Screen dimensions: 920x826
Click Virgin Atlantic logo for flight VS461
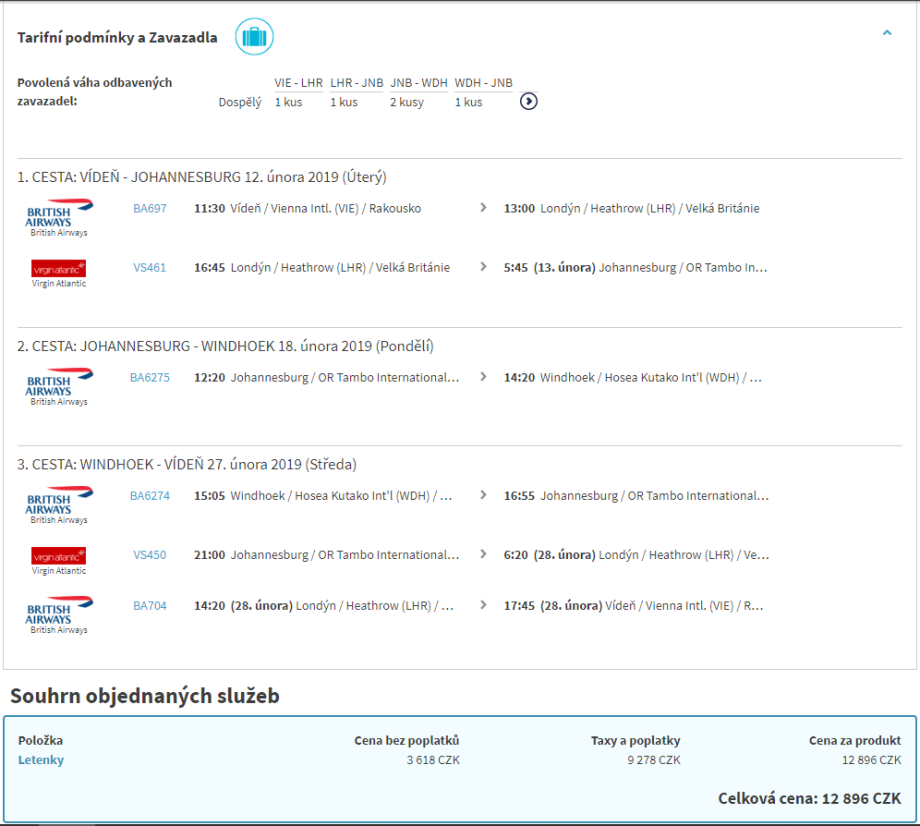click(x=59, y=273)
